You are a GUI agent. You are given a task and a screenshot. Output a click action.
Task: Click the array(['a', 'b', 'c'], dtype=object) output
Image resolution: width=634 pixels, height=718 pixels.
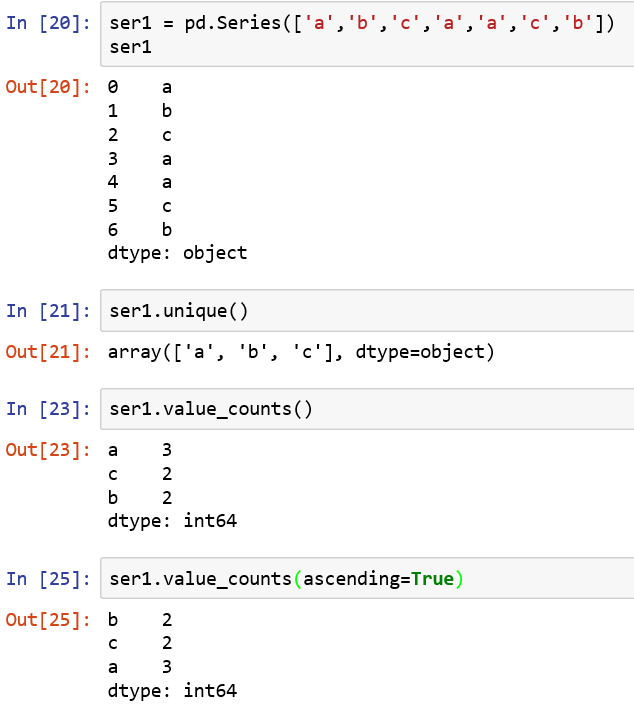(x=301, y=352)
